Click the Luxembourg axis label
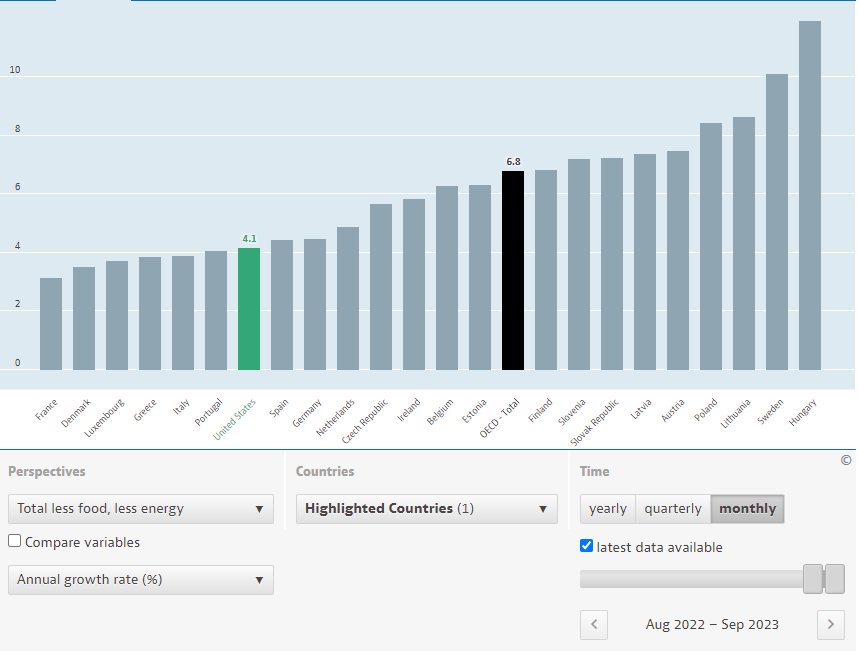The width and height of the screenshot is (859, 655). click(105, 419)
